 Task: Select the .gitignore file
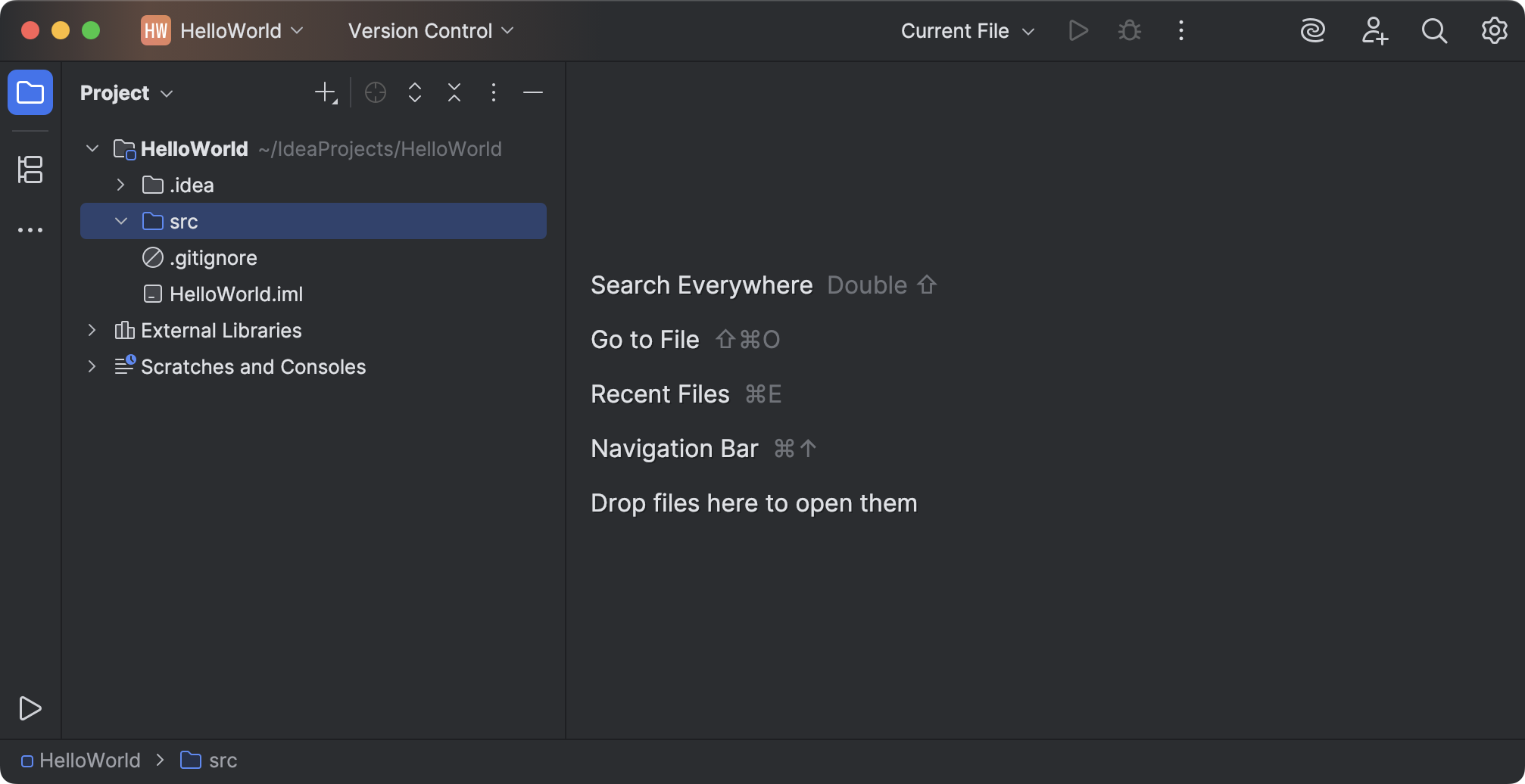coord(313,257)
